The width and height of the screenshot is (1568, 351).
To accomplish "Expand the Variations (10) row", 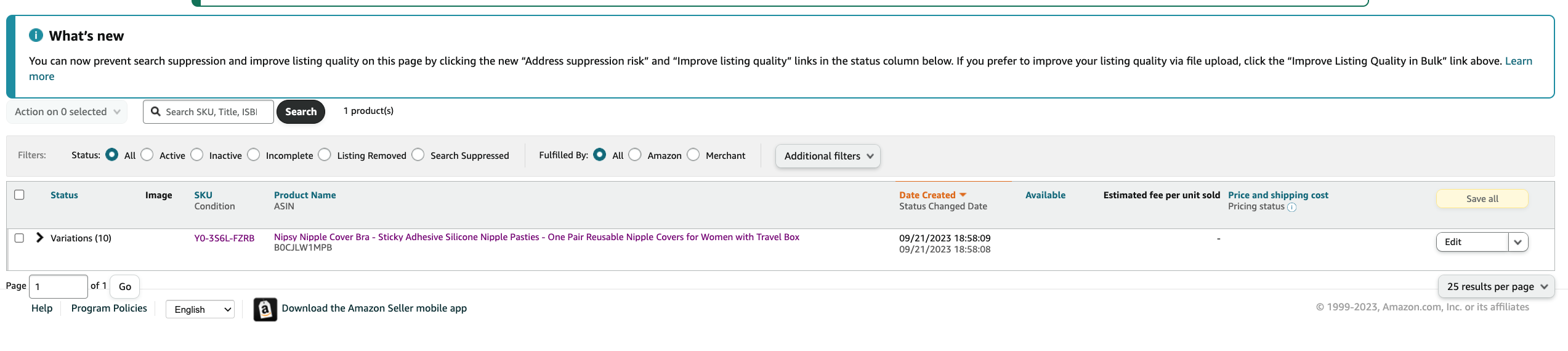I will point(40,238).
